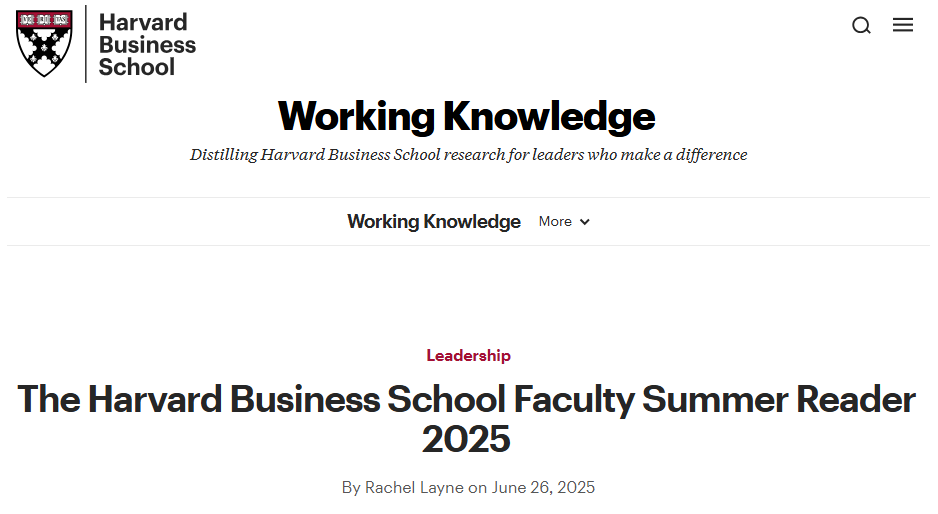Open the hamburger menu icon
Image resolution: width=938 pixels, height=514 pixels.
click(903, 25)
